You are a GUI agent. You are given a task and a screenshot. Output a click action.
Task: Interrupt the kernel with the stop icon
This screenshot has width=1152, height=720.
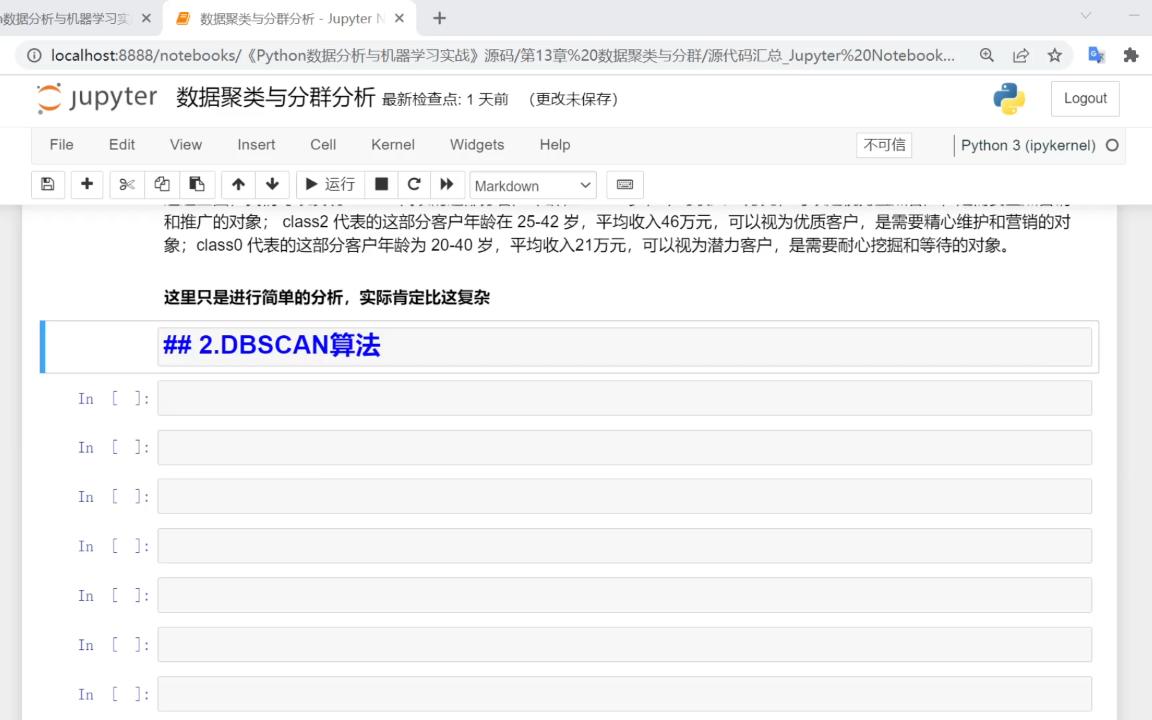click(x=381, y=184)
